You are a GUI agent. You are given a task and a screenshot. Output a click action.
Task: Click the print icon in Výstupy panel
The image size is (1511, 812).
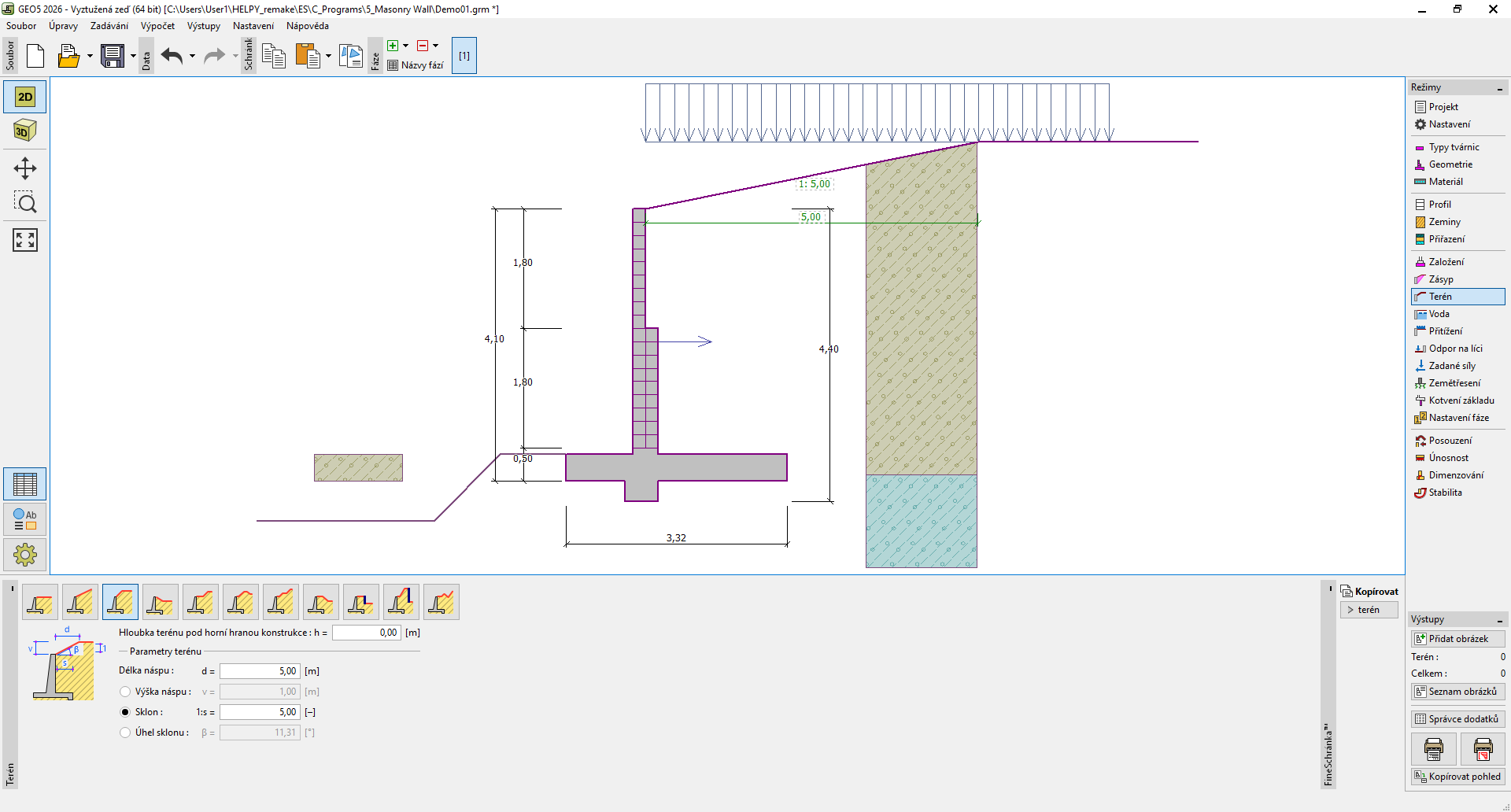[1434, 749]
